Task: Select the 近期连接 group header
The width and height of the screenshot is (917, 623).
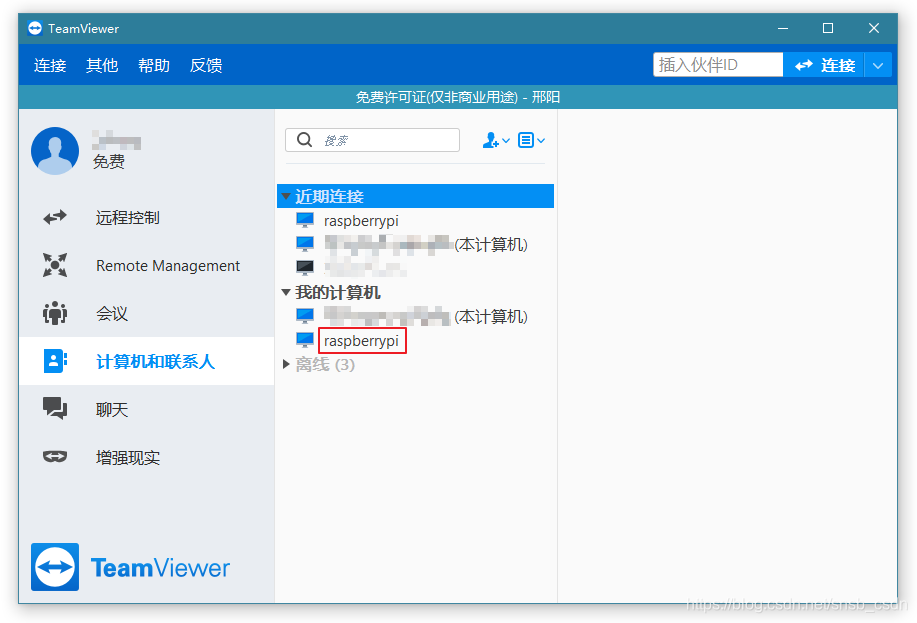Action: tap(415, 196)
